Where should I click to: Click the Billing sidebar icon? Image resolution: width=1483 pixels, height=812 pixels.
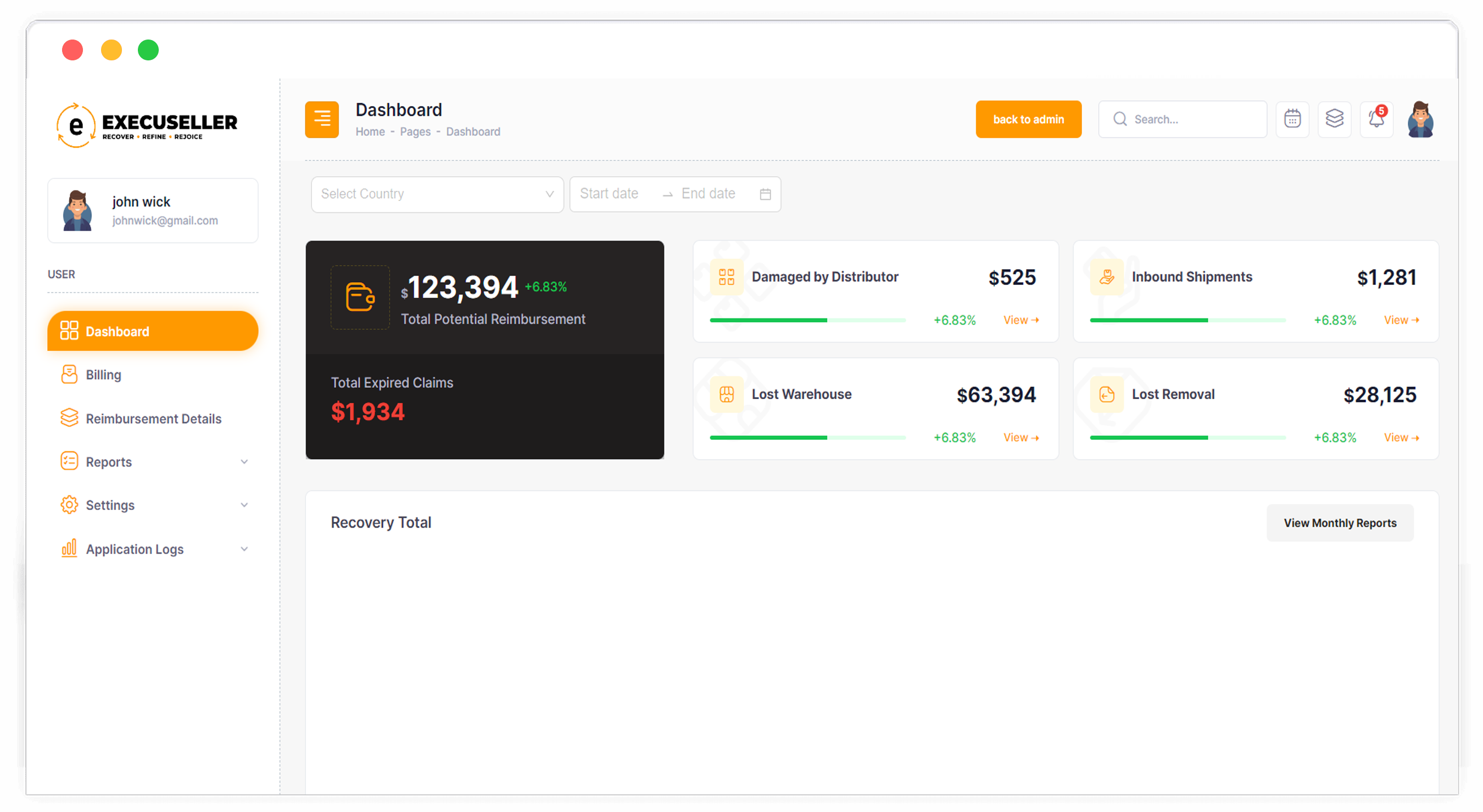[x=69, y=374]
